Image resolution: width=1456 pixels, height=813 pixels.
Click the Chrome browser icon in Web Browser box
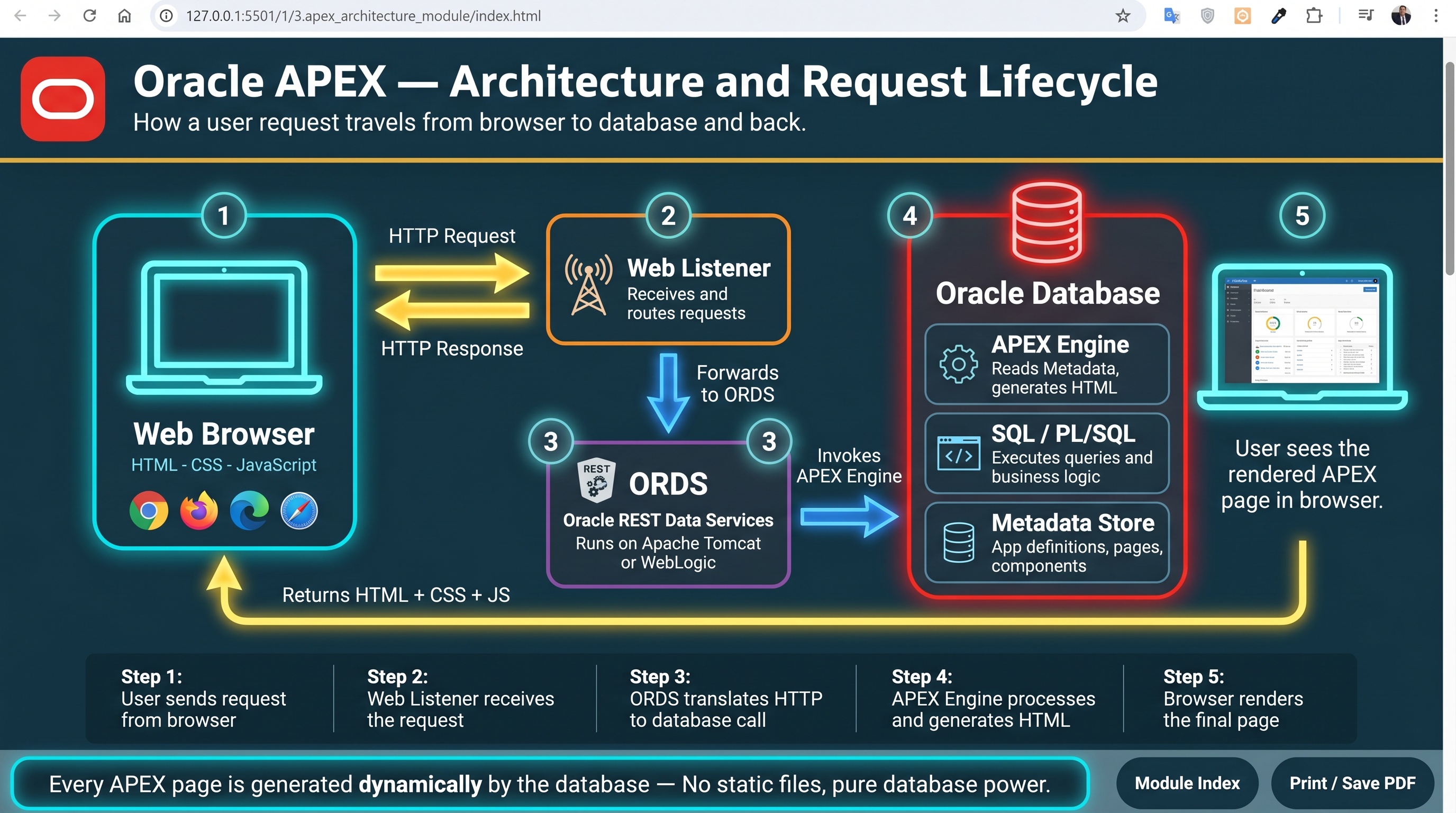149,510
